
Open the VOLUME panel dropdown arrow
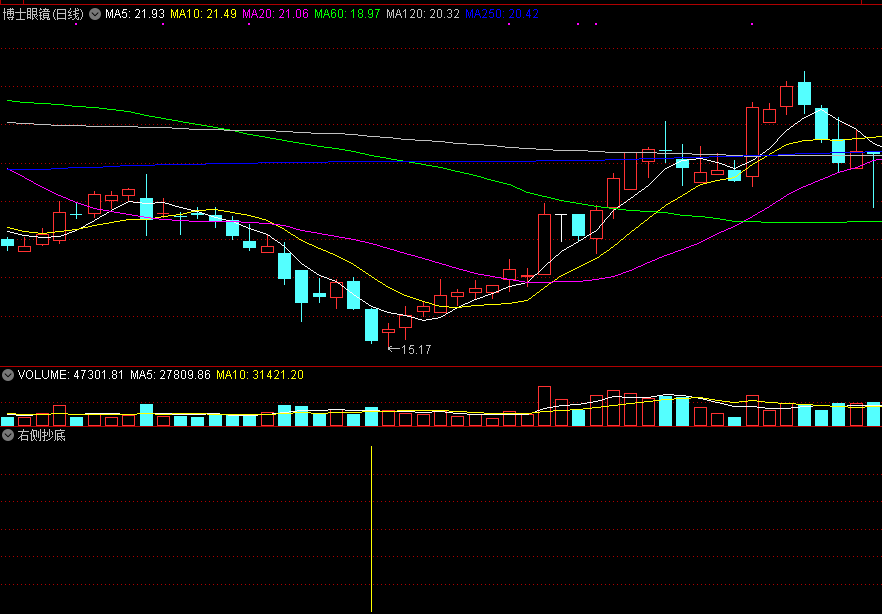tap(8, 375)
